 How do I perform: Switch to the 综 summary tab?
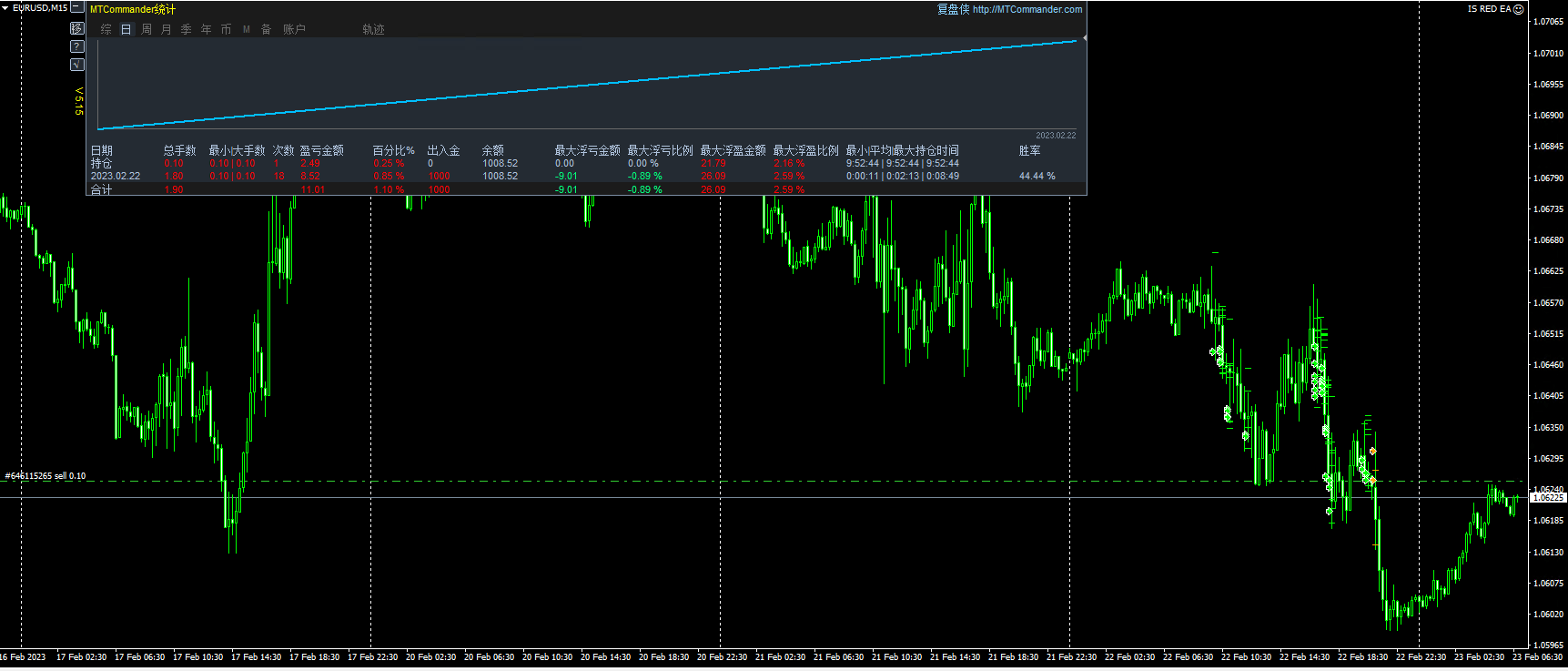(106, 29)
